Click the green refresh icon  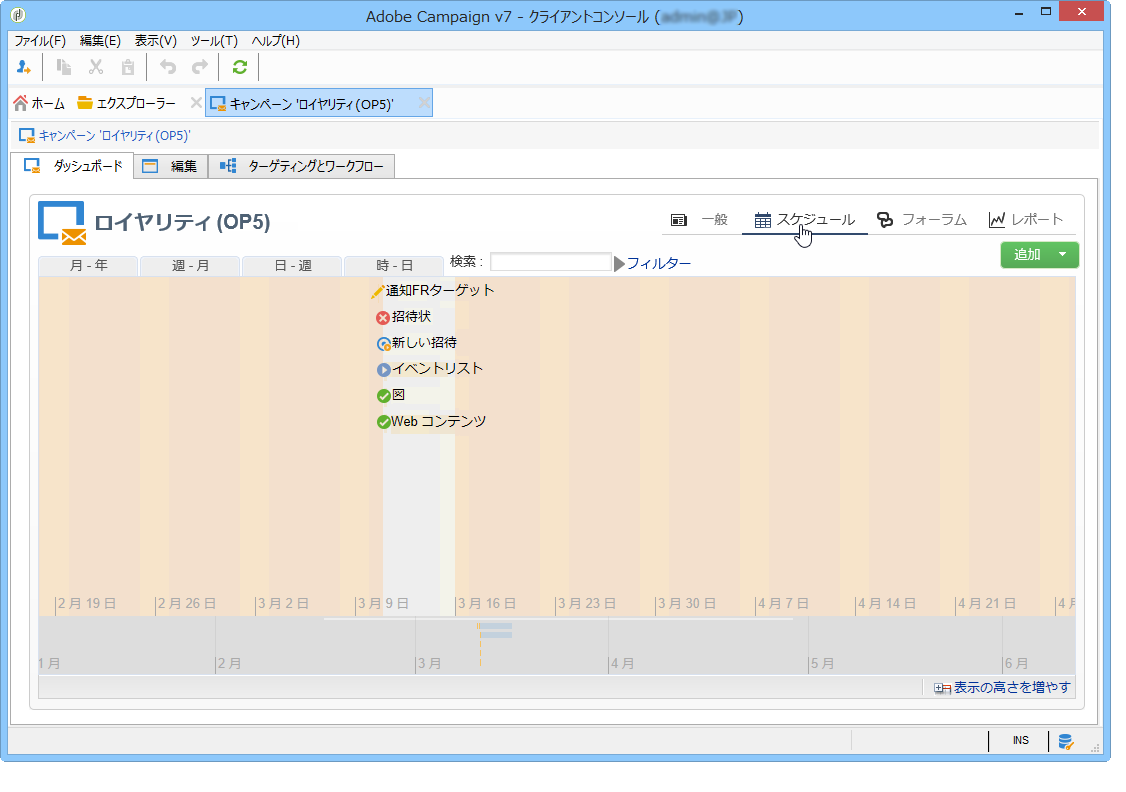pos(240,67)
